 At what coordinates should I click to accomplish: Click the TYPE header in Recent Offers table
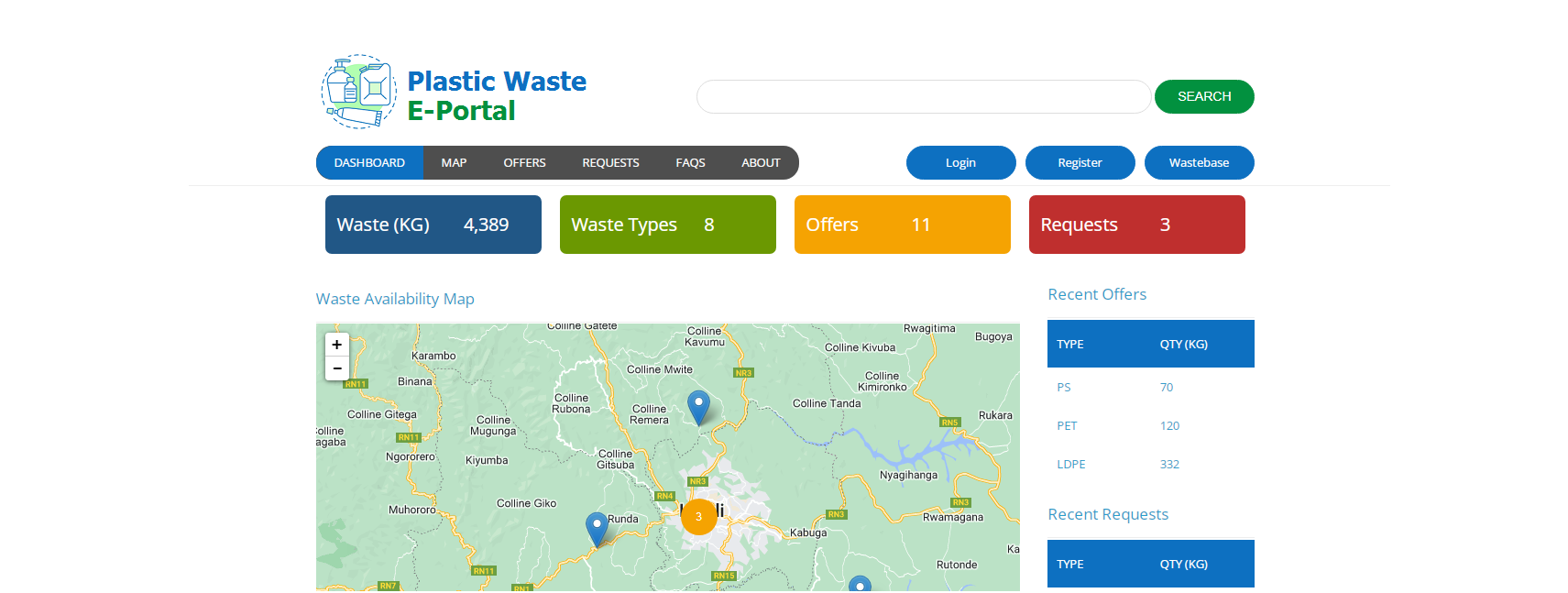(x=1069, y=345)
